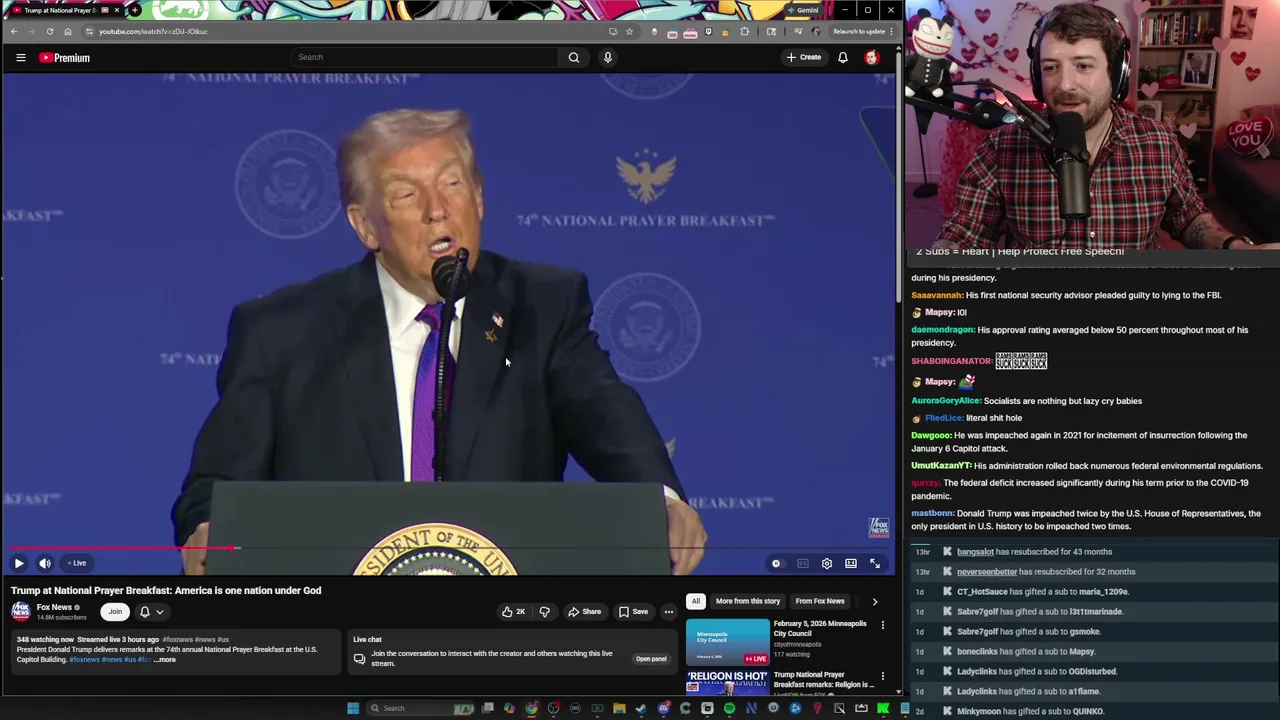1280x720 pixels.
Task: Go back in the browser
Action: click(14, 31)
